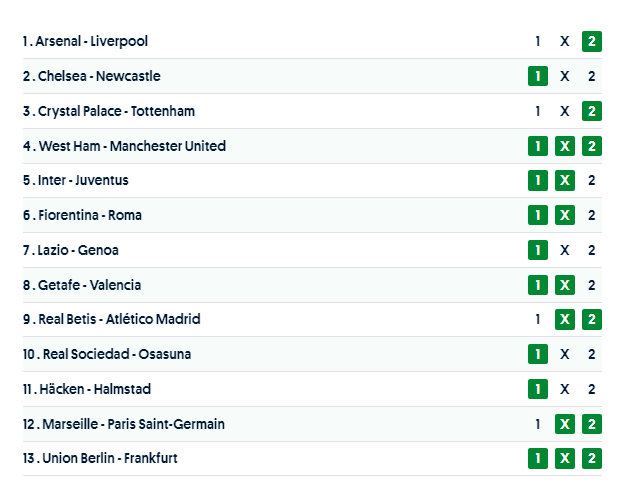Viewport: 621px width, 487px height.
Task: Click the Inter - Juventus match row label
Action: (x=76, y=181)
